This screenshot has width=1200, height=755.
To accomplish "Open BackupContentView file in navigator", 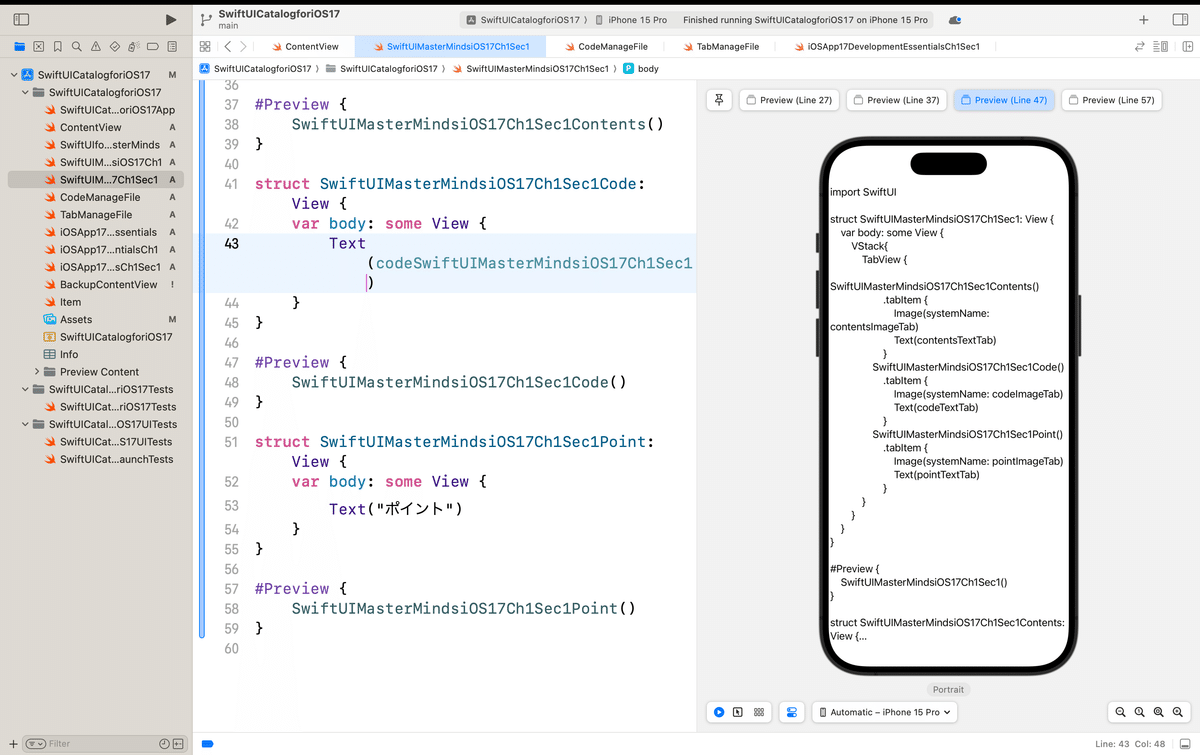I will tap(108, 285).
